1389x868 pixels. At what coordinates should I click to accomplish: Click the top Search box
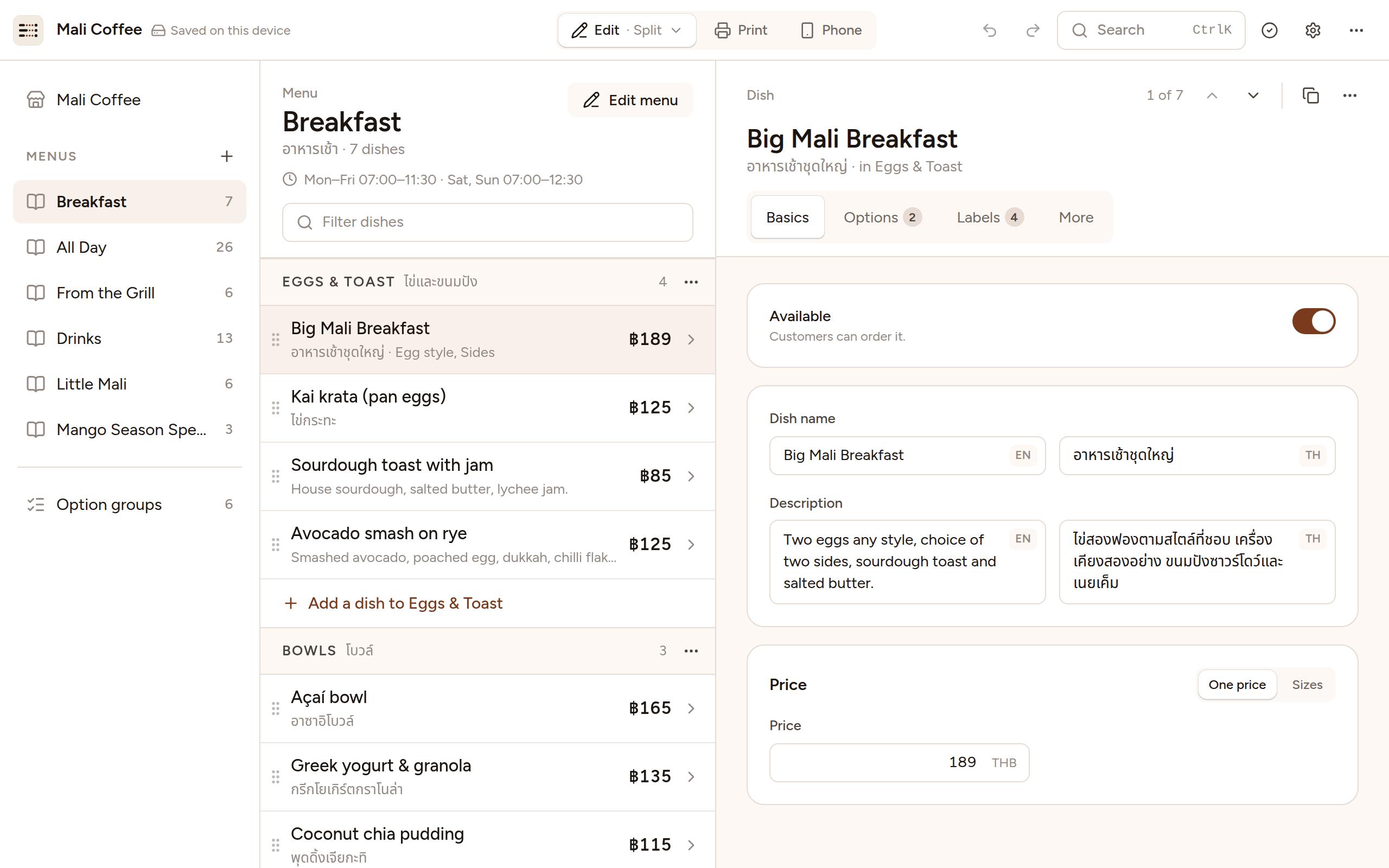coord(1151,30)
